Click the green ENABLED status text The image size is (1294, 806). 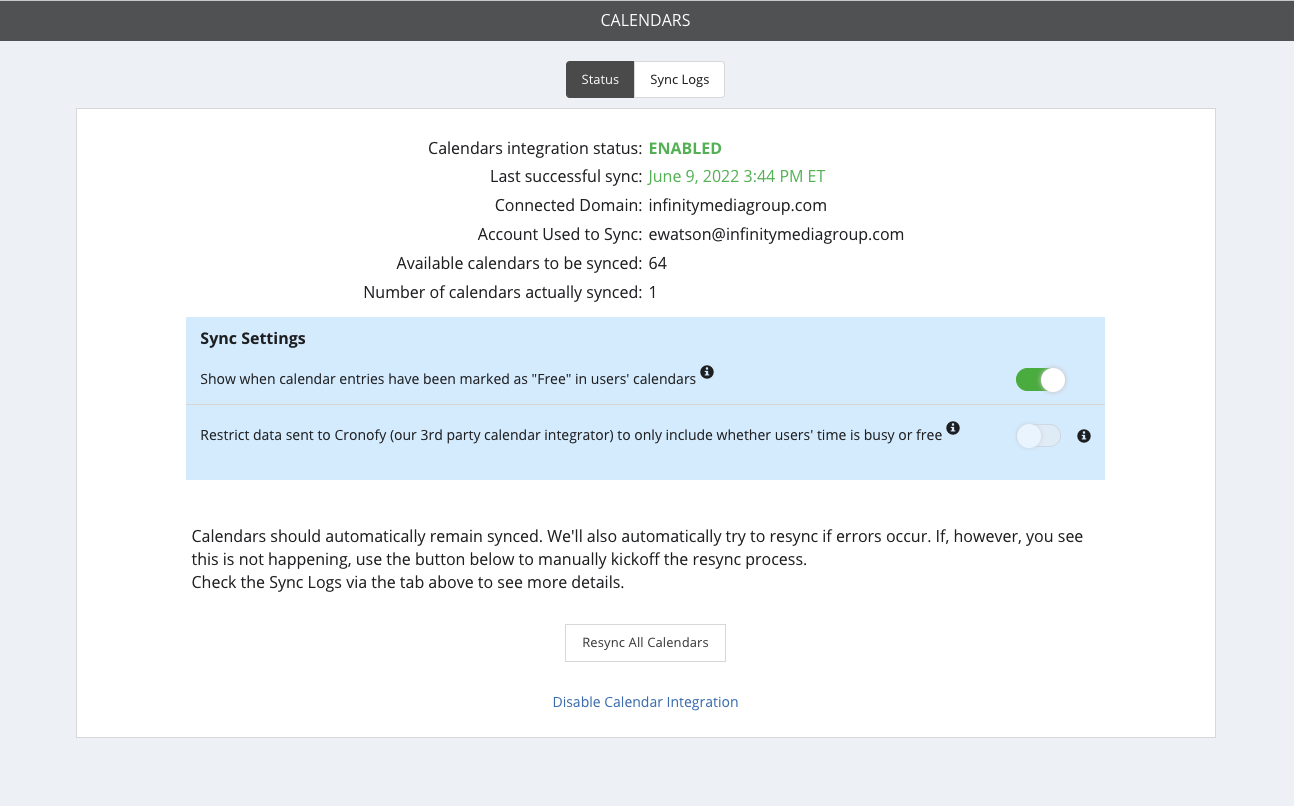pos(685,148)
